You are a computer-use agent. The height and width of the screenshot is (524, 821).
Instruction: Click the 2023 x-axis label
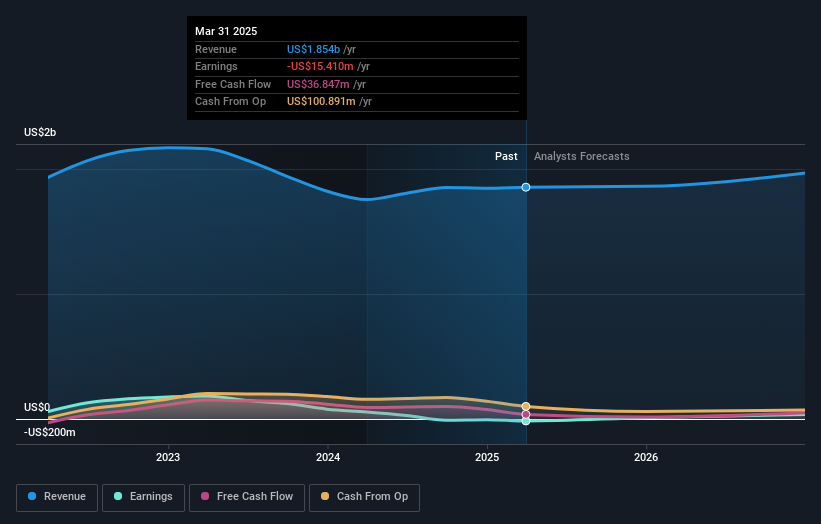pyautogui.click(x=168, y=457)
